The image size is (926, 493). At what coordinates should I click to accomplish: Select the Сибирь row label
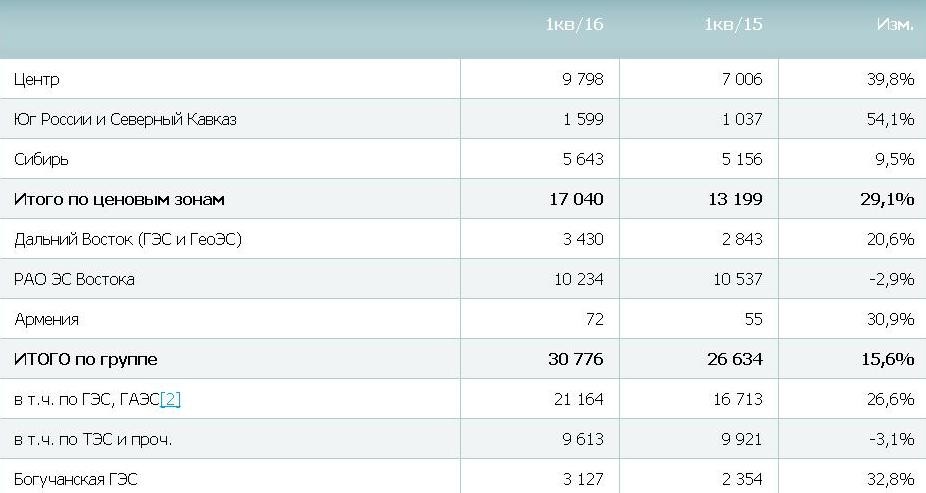[x=41, y=159]
